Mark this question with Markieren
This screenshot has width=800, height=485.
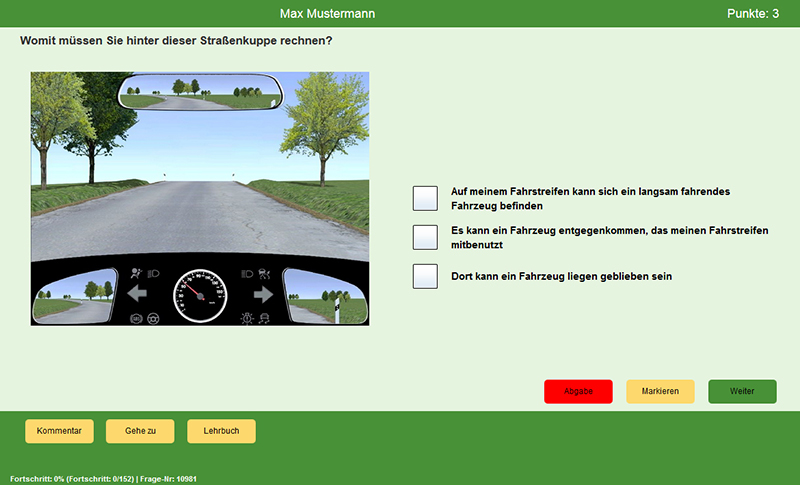tap(660, 391)
